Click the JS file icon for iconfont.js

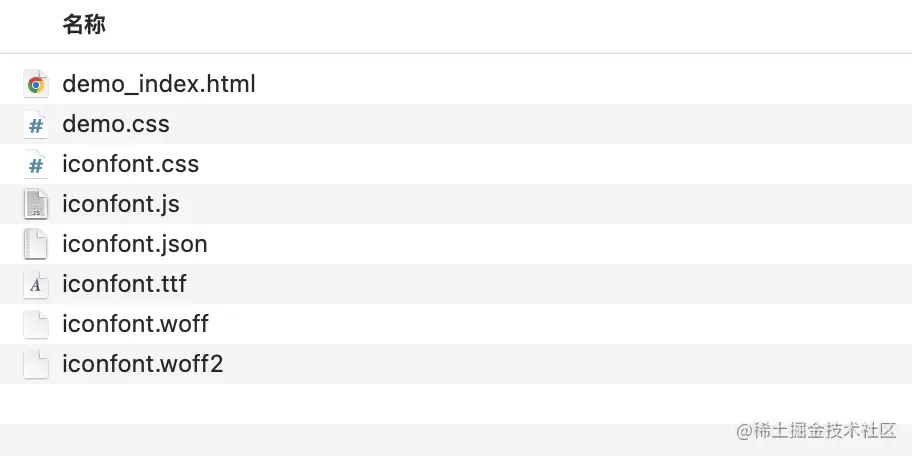(x=36, y=205)
